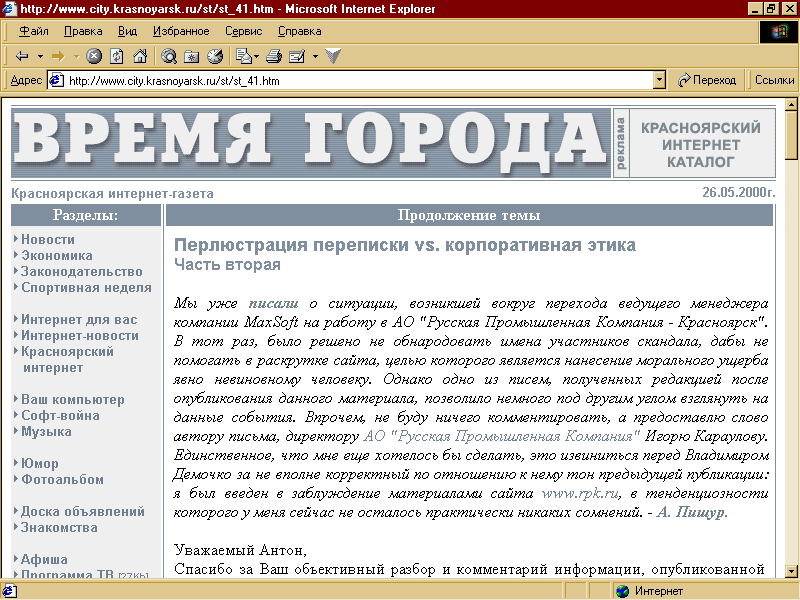Open the www.rpk.ru link
Image resolution: width=800 pixels, height=600 pixels.
[580, 493]
